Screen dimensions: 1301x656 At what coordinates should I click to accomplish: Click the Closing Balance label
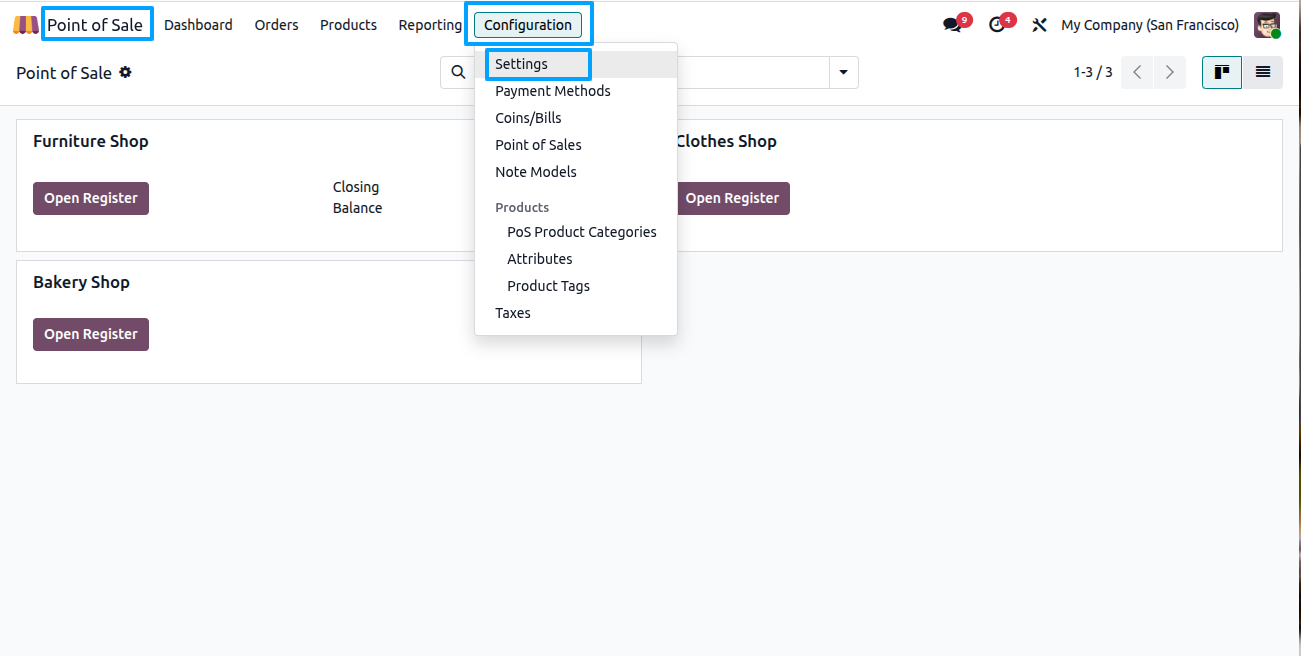tap(358, 197)
